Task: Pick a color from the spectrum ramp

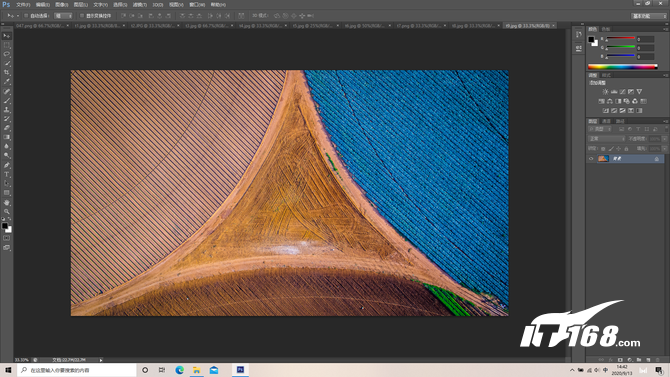Action: click(x=623, y=67)
